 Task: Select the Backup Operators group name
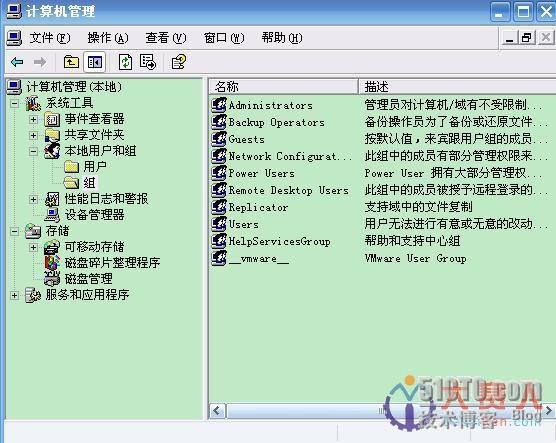click(277, 122)
